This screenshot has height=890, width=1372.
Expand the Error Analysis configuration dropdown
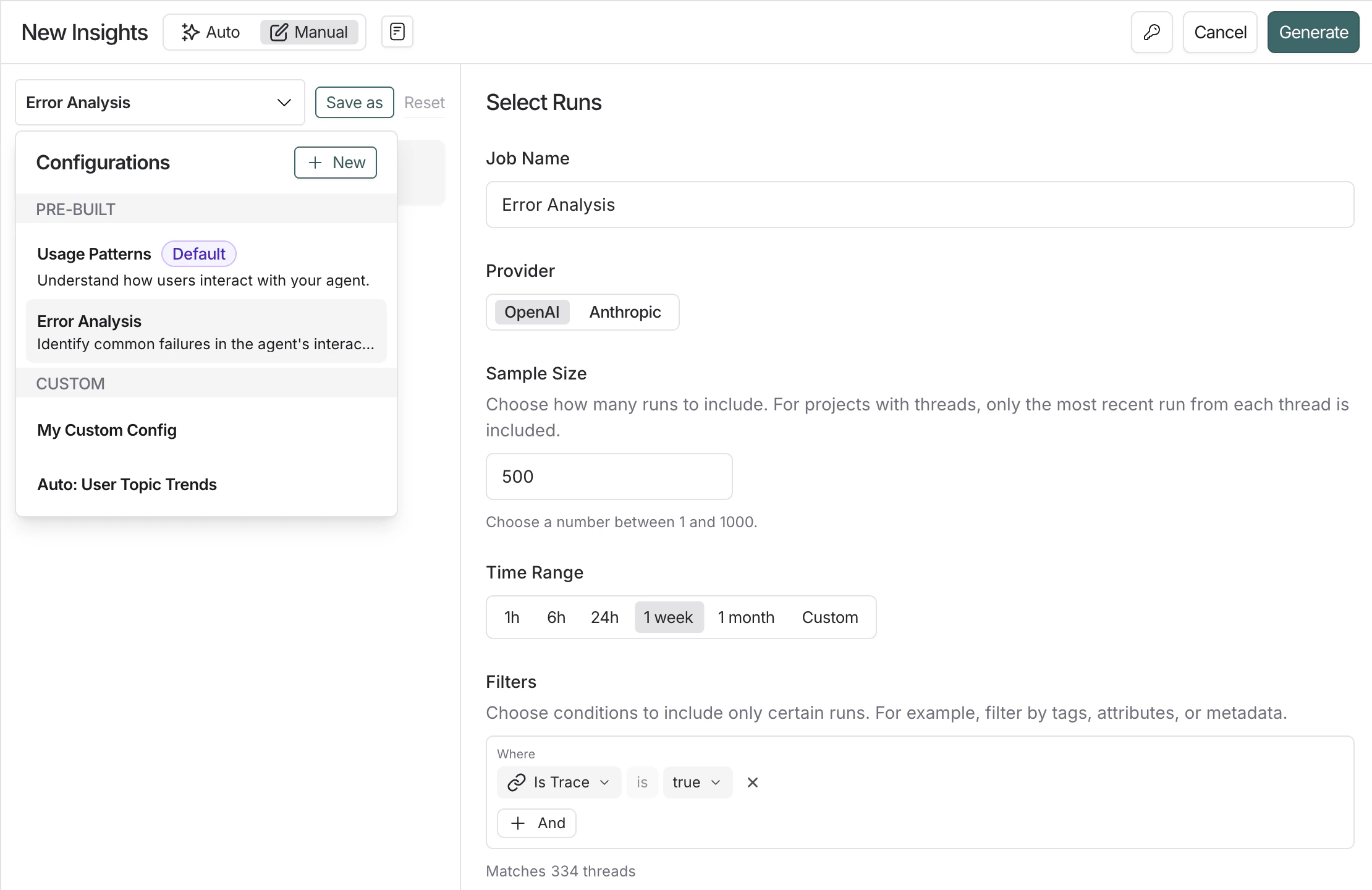[159, 103]
